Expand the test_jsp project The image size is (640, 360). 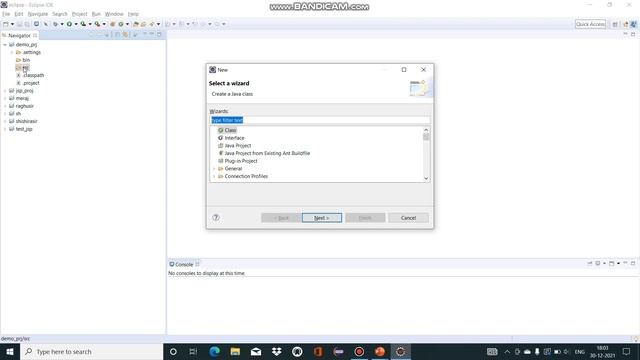pyautogui.click(x=5, y=129)
